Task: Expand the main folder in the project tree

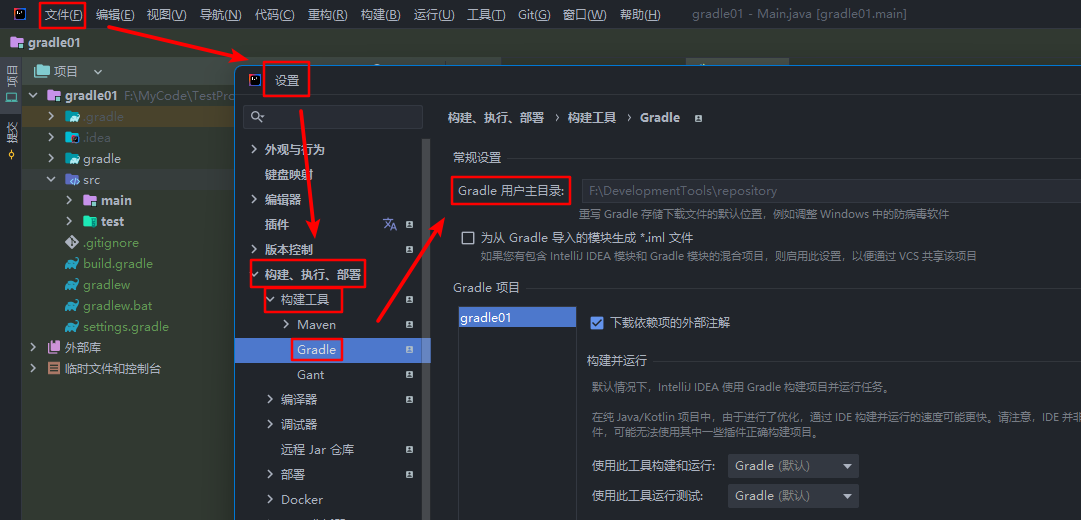Action: [x=69, y=200]
